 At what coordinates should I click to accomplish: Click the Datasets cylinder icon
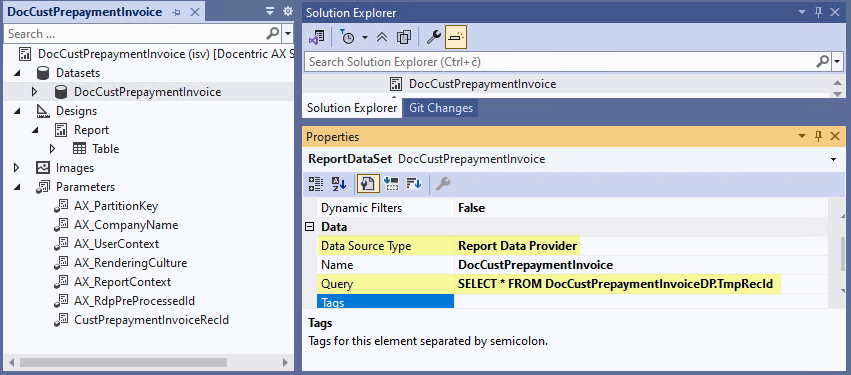pyautogui.click(x=43, y=73)
